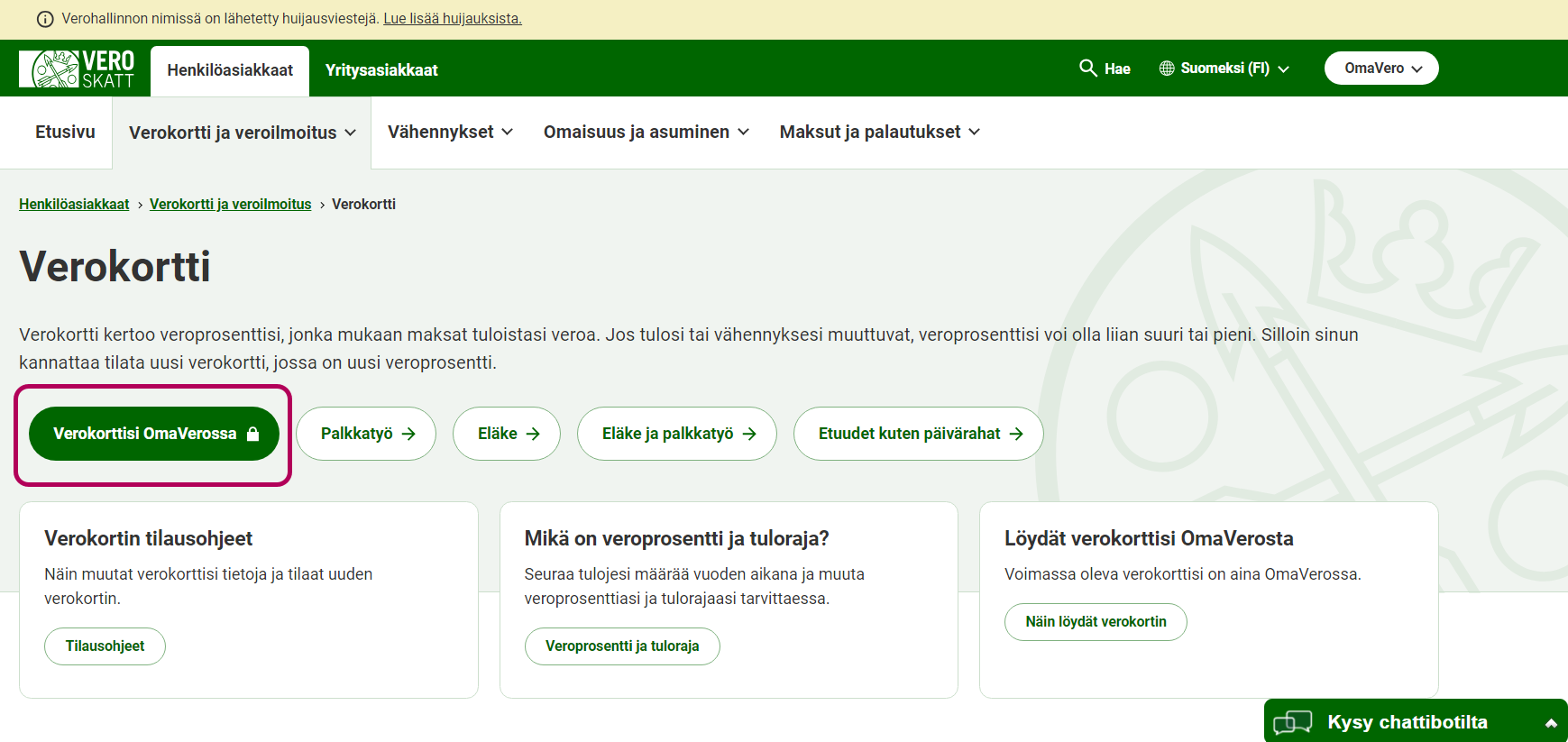The width and height of the screenshot is (1568, 742).
Task: Click Veroprosentti ja tuloraja button
Action: pyautogui.click(x=622, y=646)
